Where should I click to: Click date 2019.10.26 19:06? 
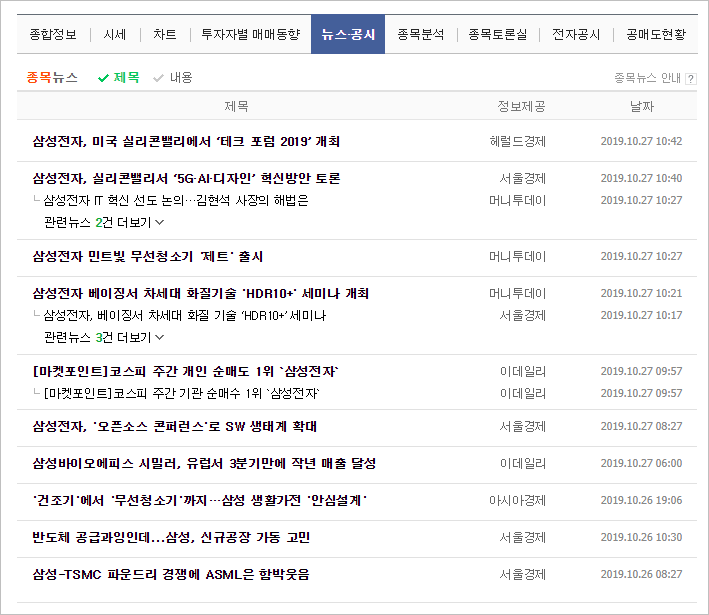point(641,501)
